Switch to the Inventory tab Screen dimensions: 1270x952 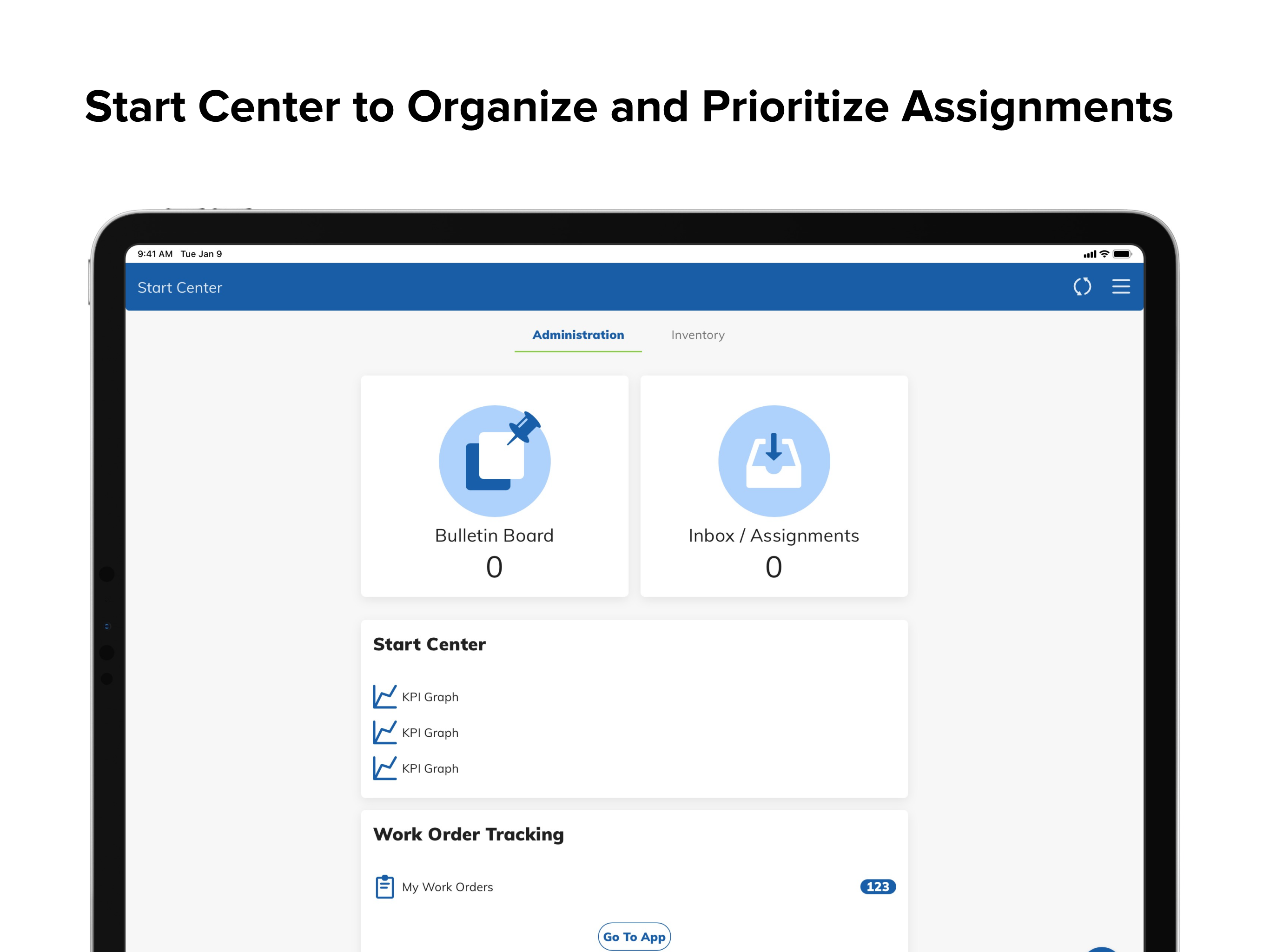coord(698,335)
